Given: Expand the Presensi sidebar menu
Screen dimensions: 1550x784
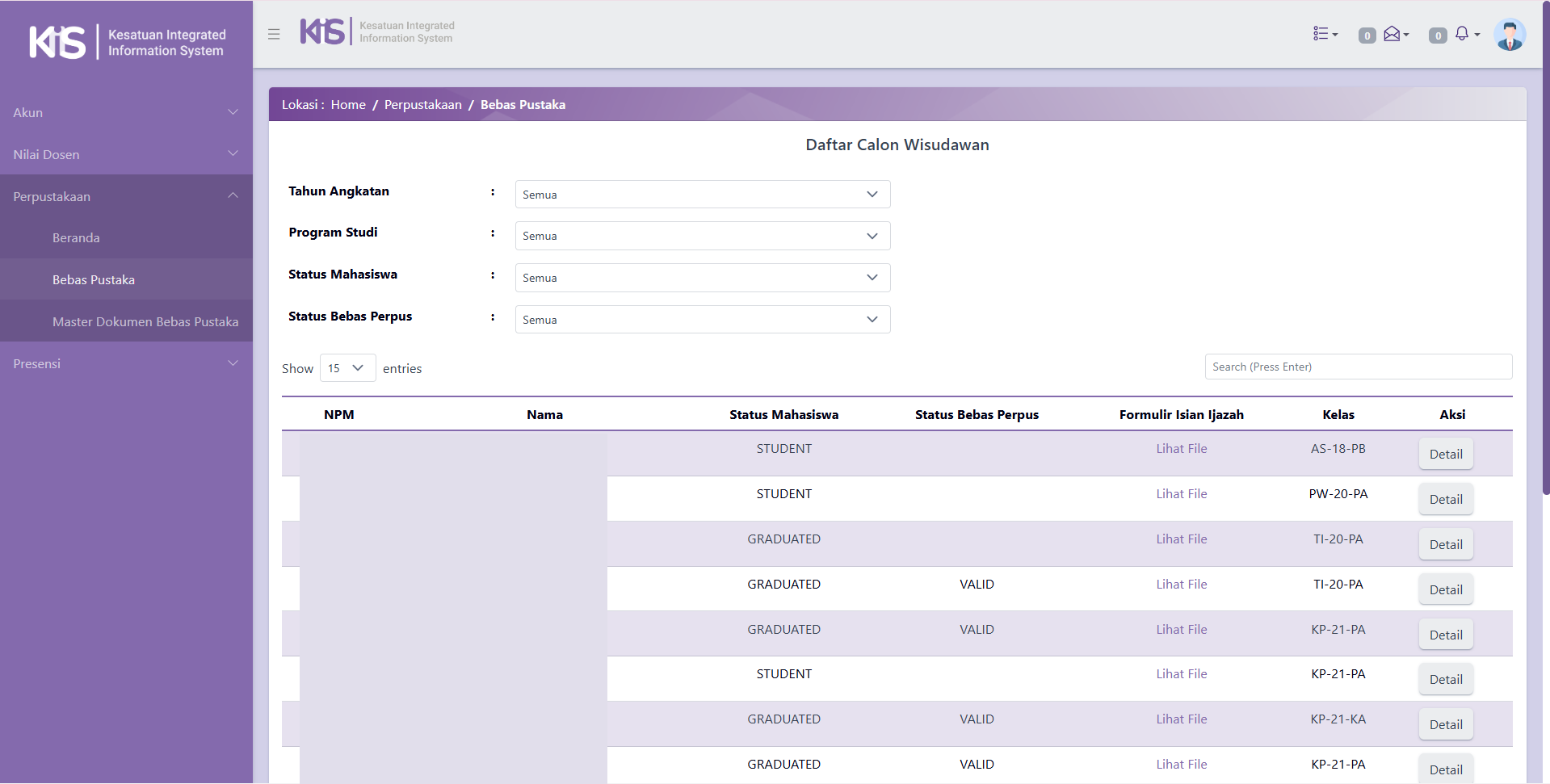Looking at the screenshot, I should tap(126, 363).
